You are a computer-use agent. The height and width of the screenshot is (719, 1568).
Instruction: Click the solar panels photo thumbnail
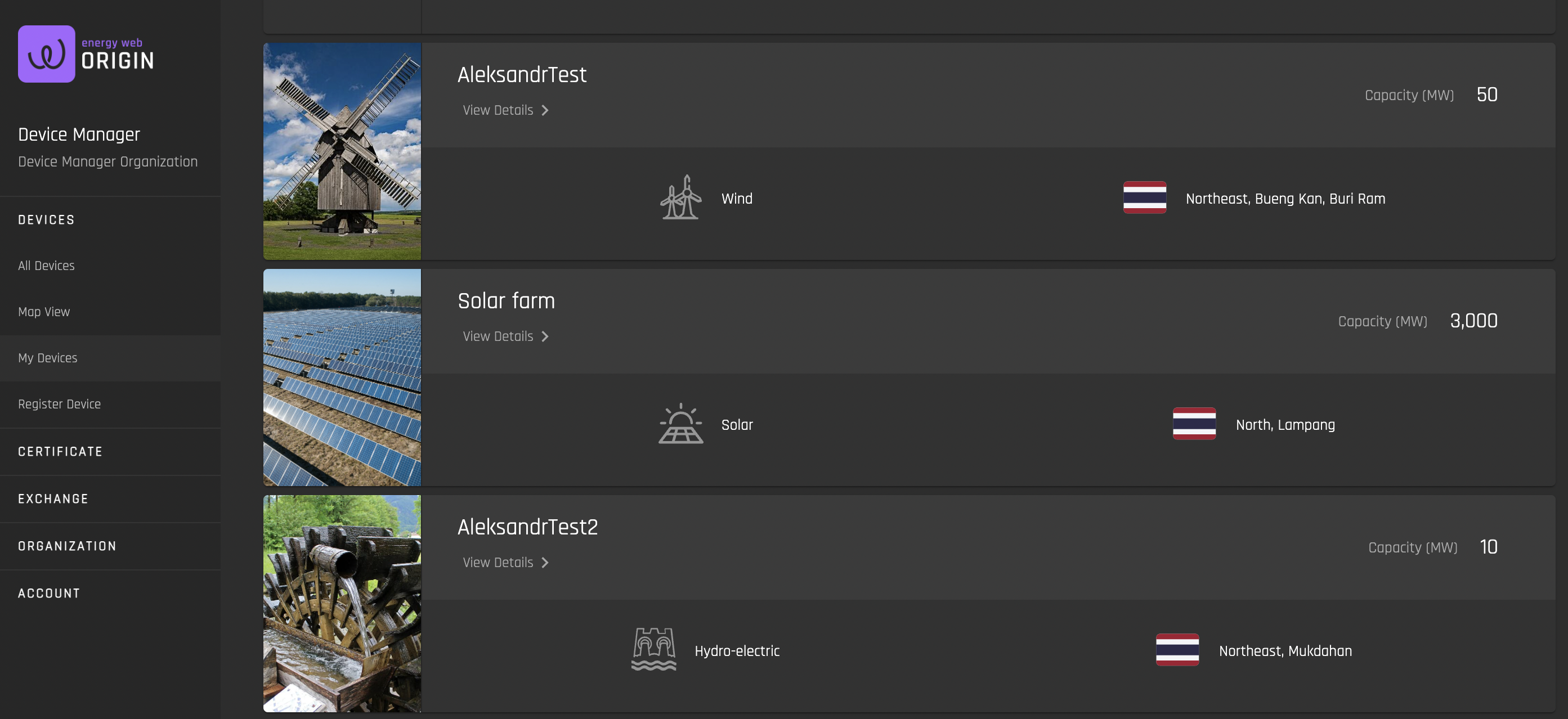(x=342, y=377)
